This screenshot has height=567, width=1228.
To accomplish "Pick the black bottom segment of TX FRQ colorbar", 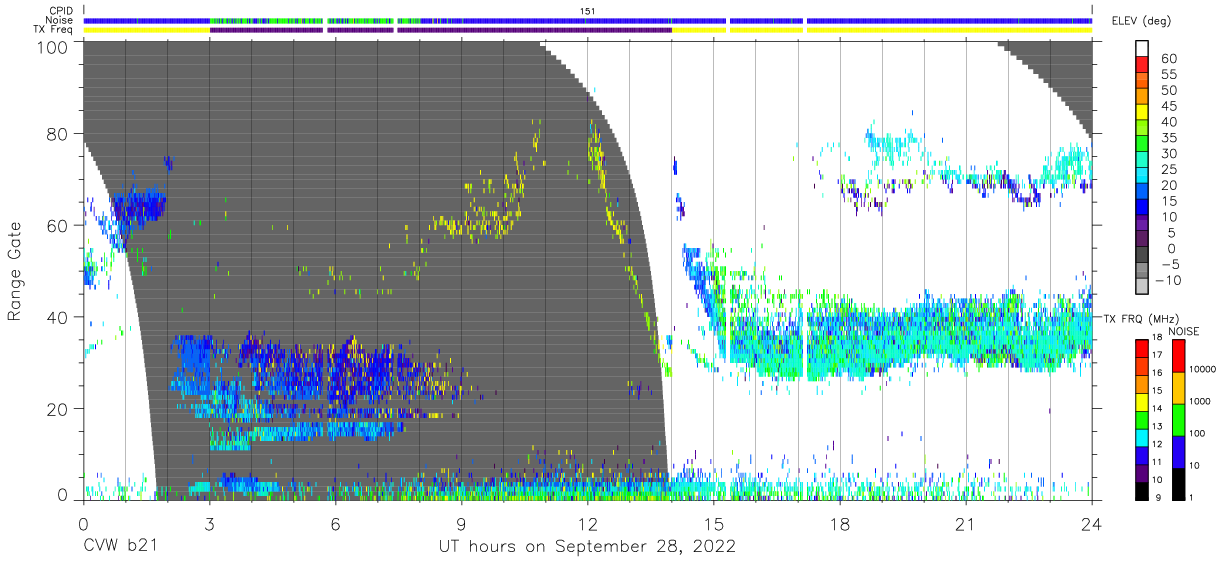I will pos(1141,489).
